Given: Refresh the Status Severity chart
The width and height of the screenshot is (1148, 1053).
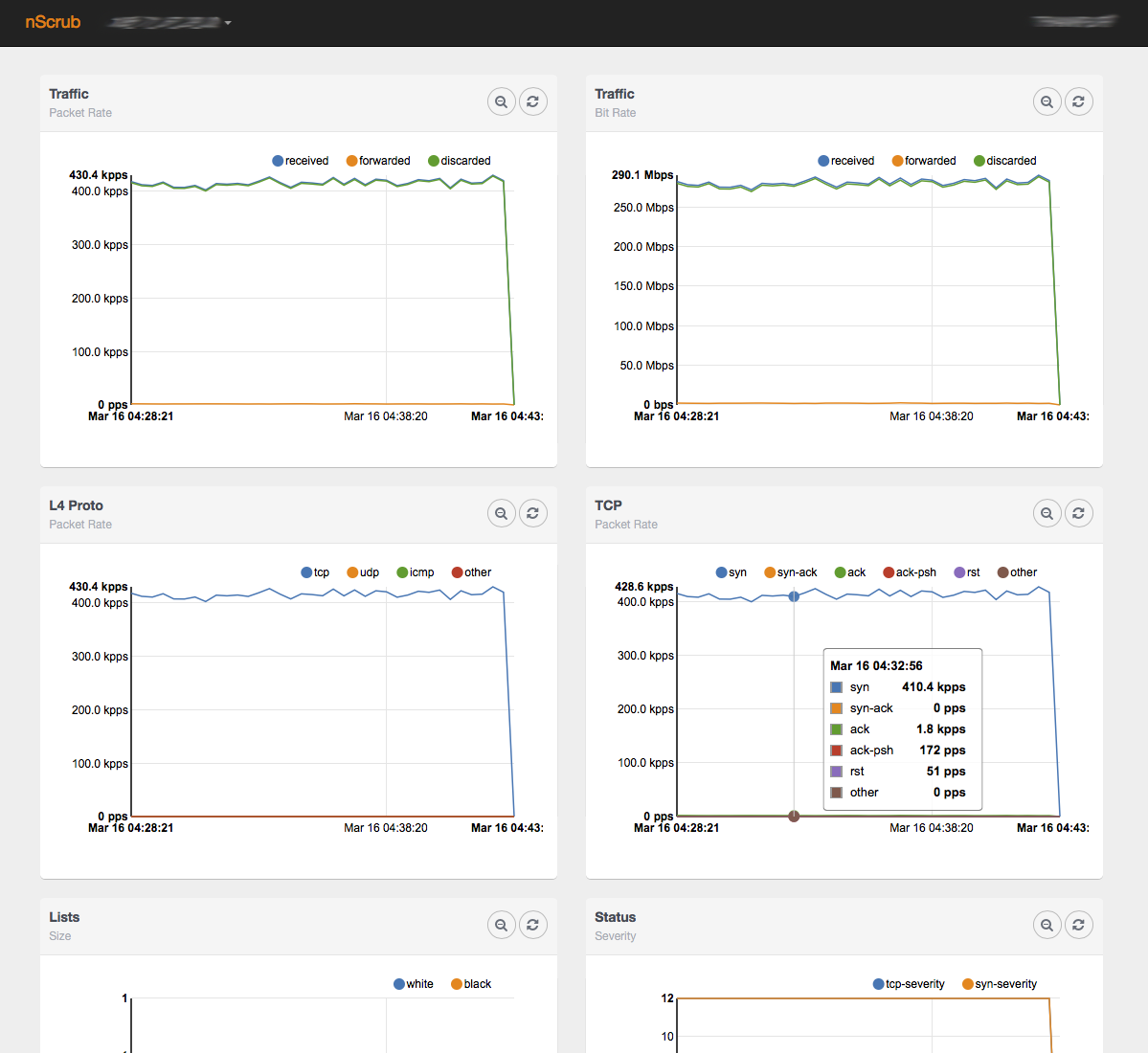Looking at the screenshot, I should click(x=1078, y=925).
